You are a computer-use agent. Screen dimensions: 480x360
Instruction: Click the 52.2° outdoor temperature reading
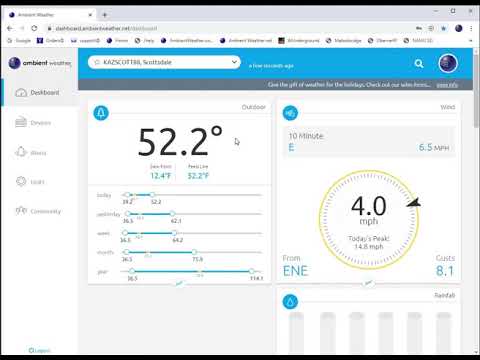tap(180, 142)
